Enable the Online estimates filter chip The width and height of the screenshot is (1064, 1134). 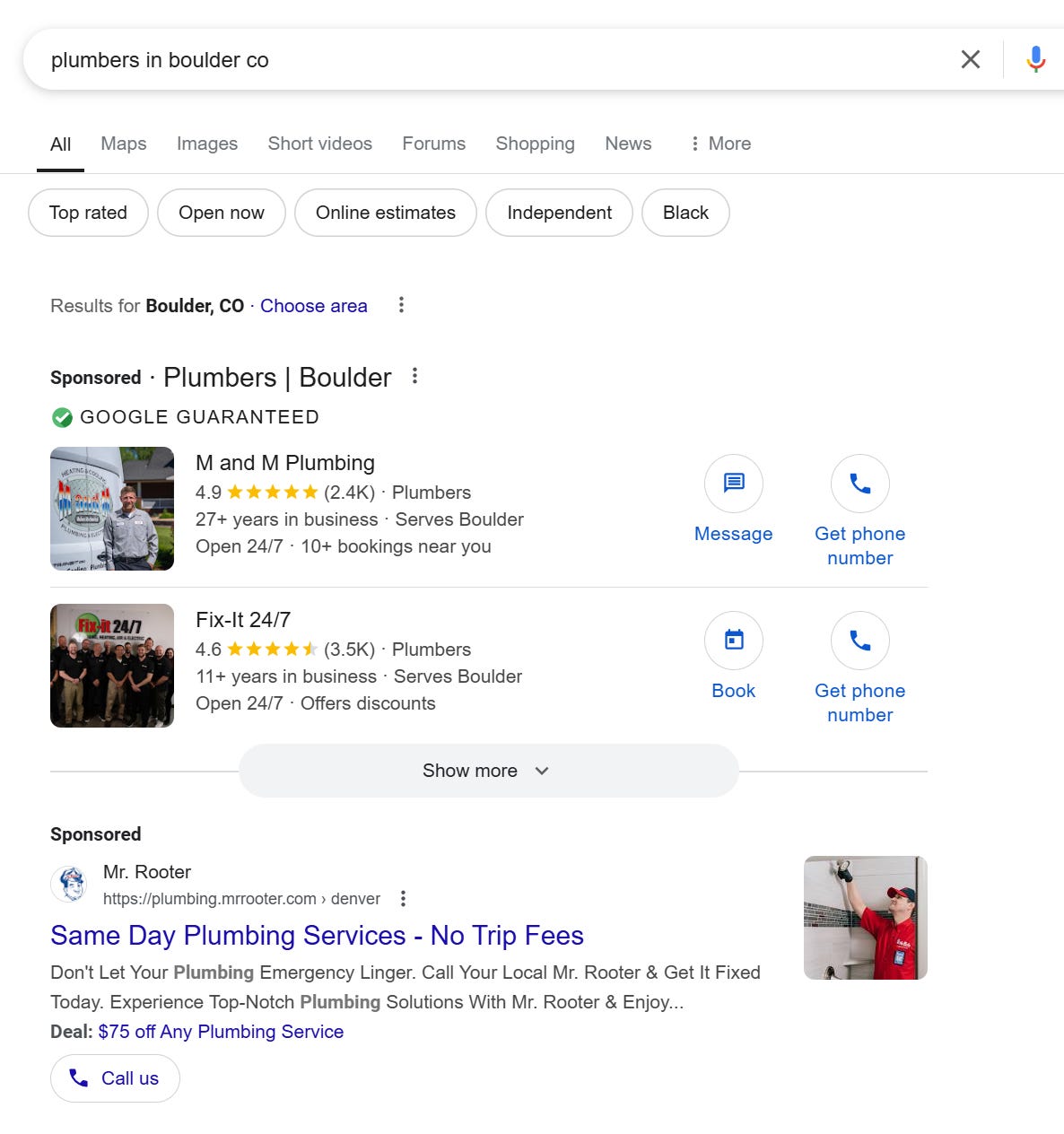point(386,213)
